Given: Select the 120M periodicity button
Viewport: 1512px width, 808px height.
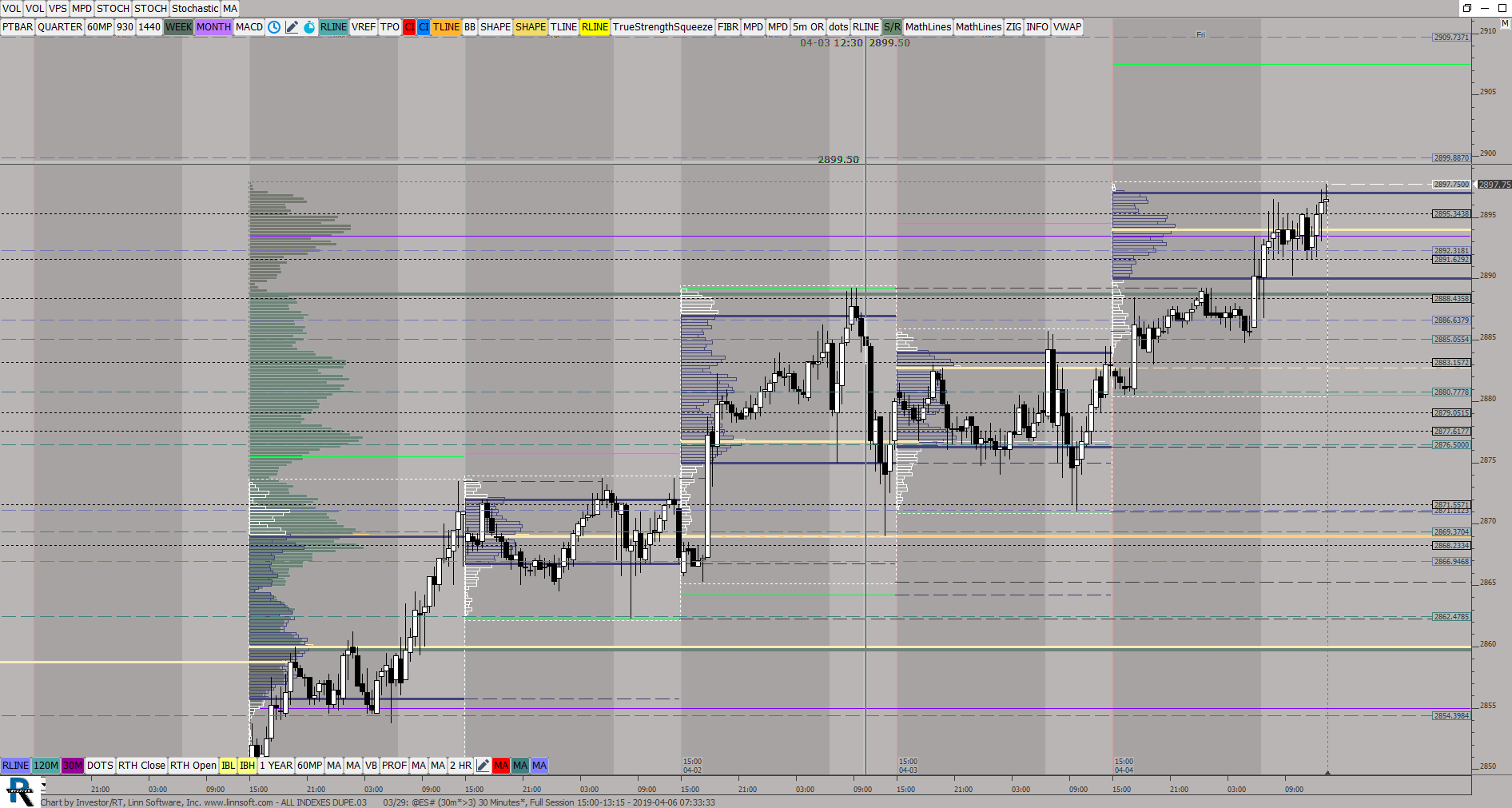Looking at the screenshot, I should pos(46,766).
